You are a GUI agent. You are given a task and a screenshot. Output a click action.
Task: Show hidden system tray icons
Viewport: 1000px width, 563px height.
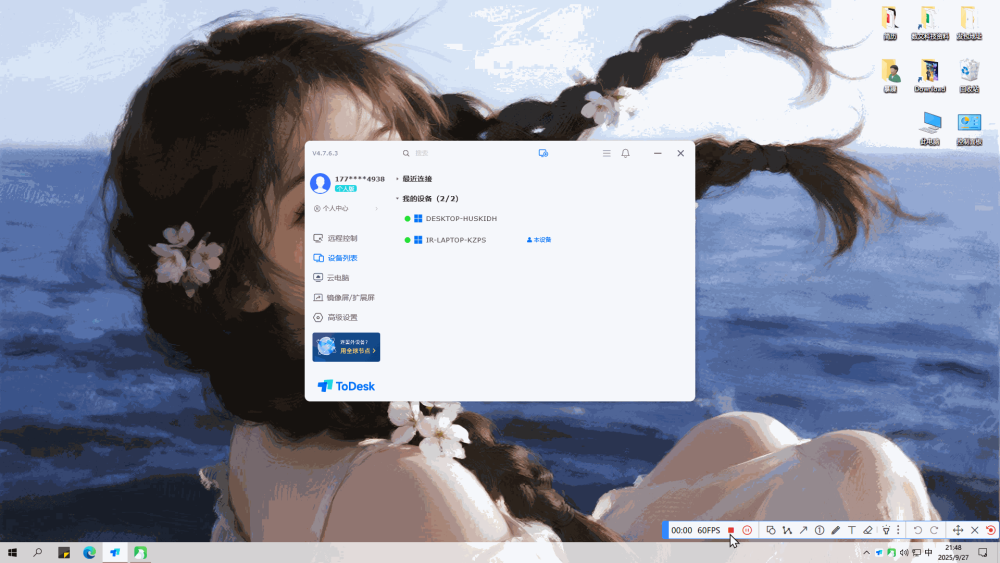(866, 553)
